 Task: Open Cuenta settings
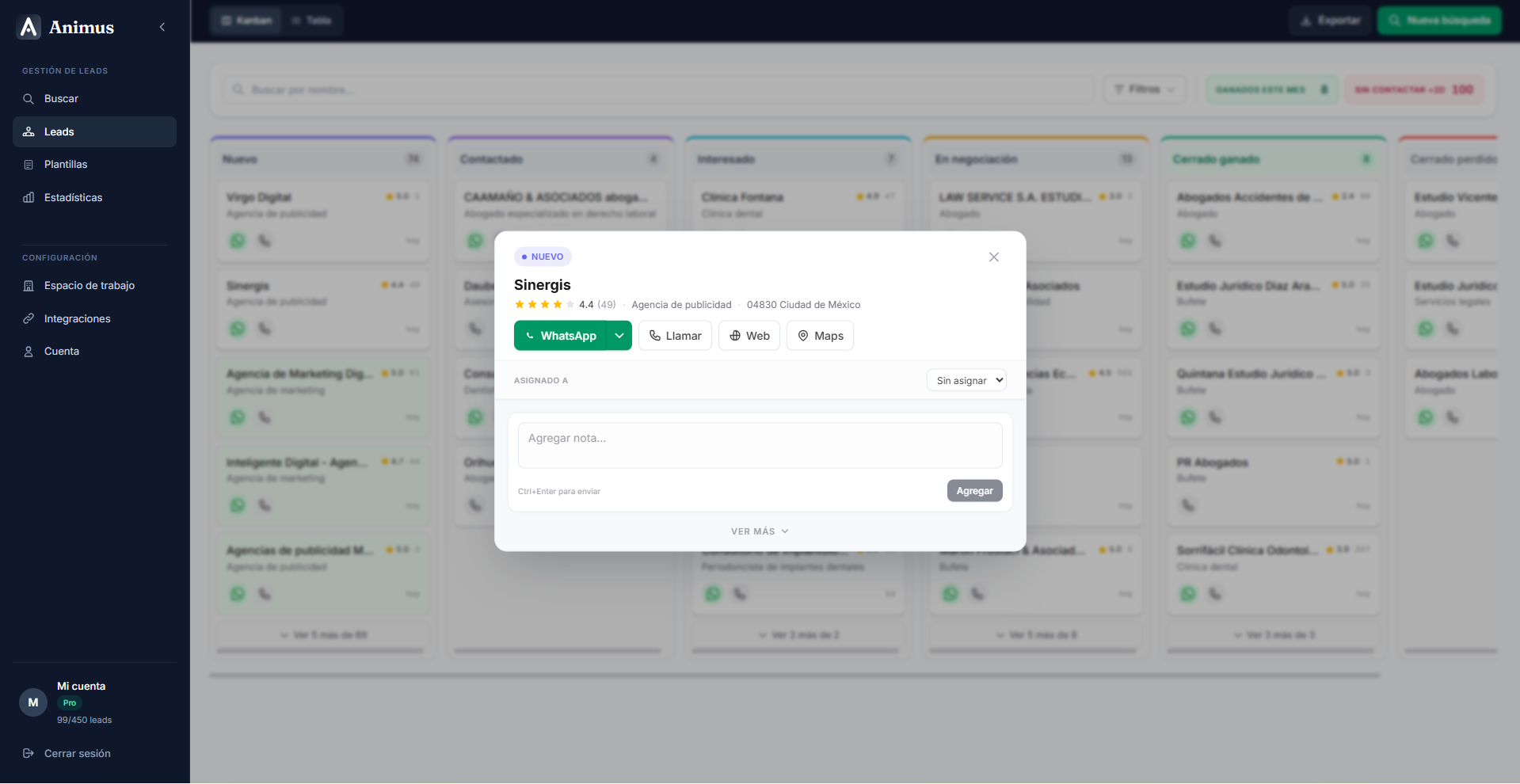(94, 352)
